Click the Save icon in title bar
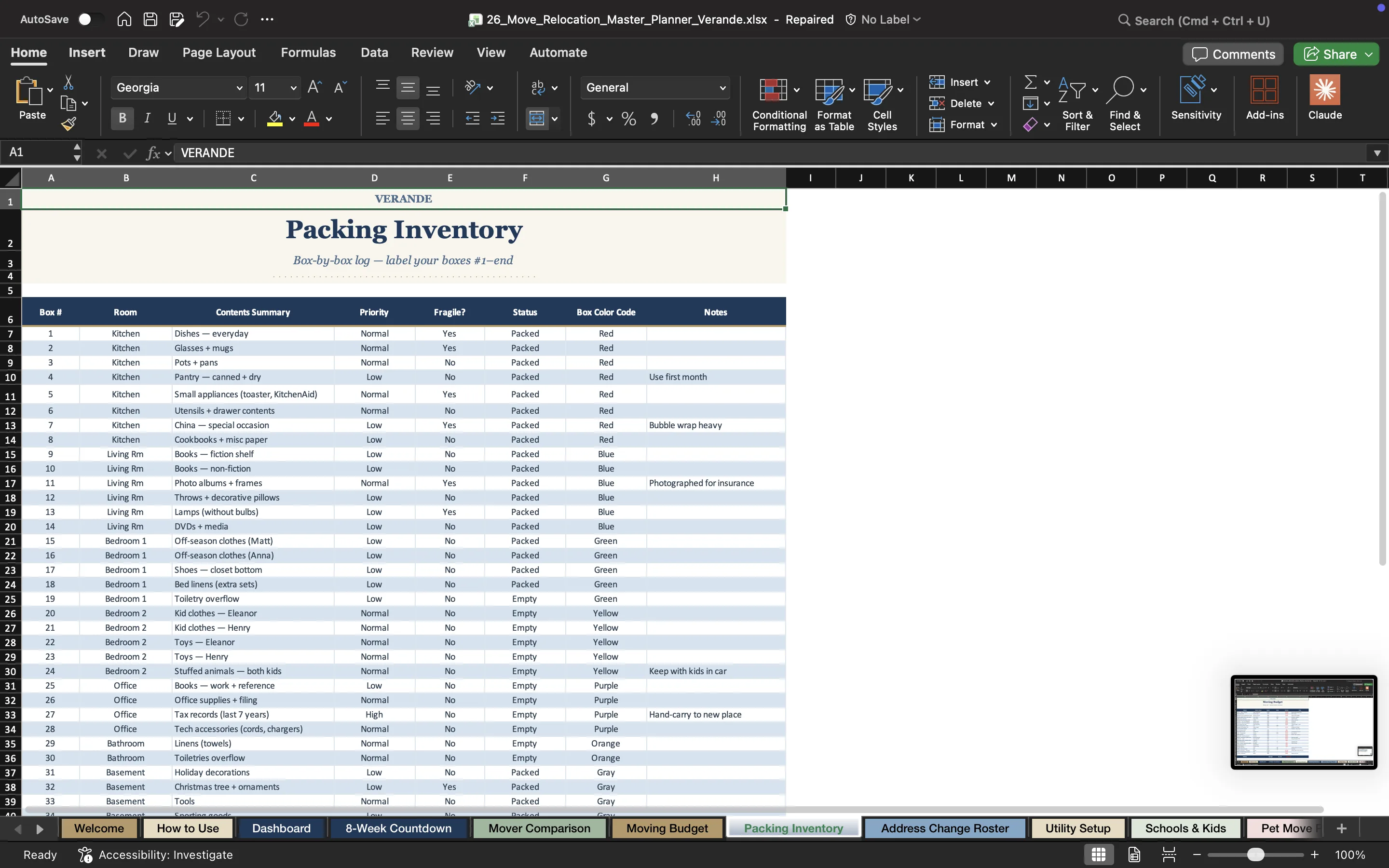 (x=150, y=19)
